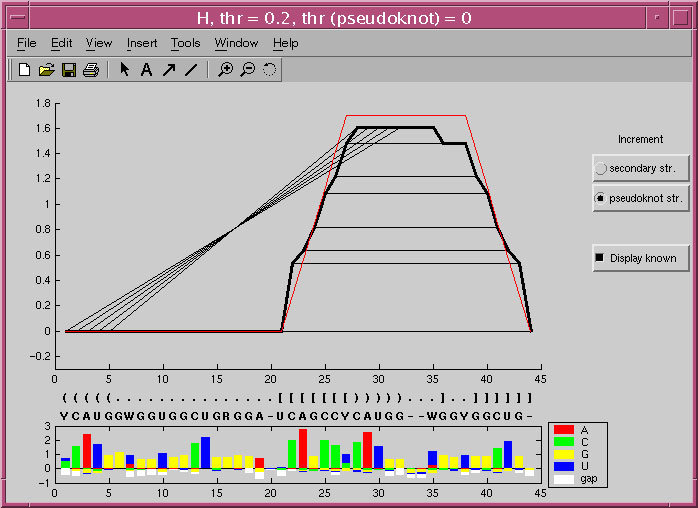
Task: Click the consensus sequence 'YCAUGGWGGUGGCU' text
Action: pyautogui.click(x=134, y=416)
